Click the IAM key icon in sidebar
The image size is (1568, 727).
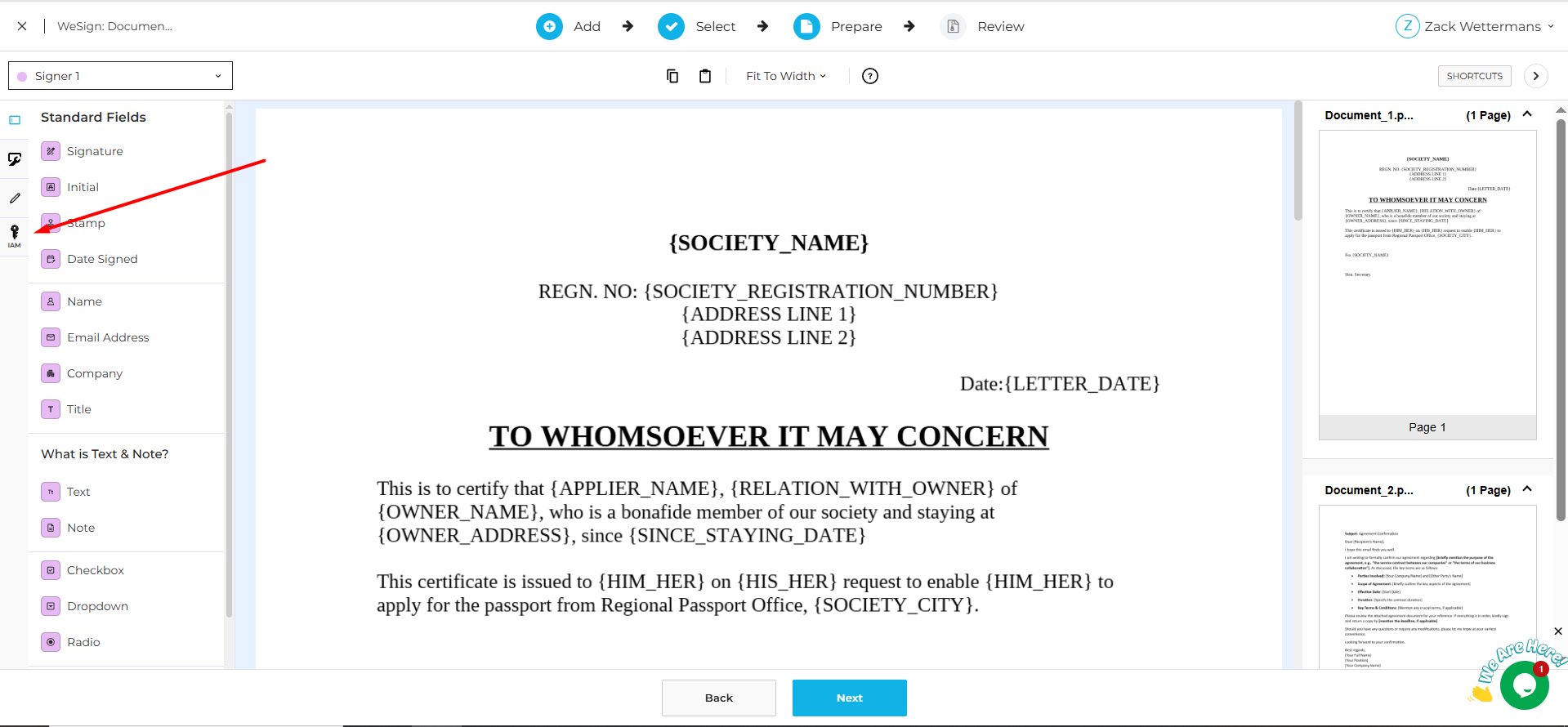[x=15, y=235]
